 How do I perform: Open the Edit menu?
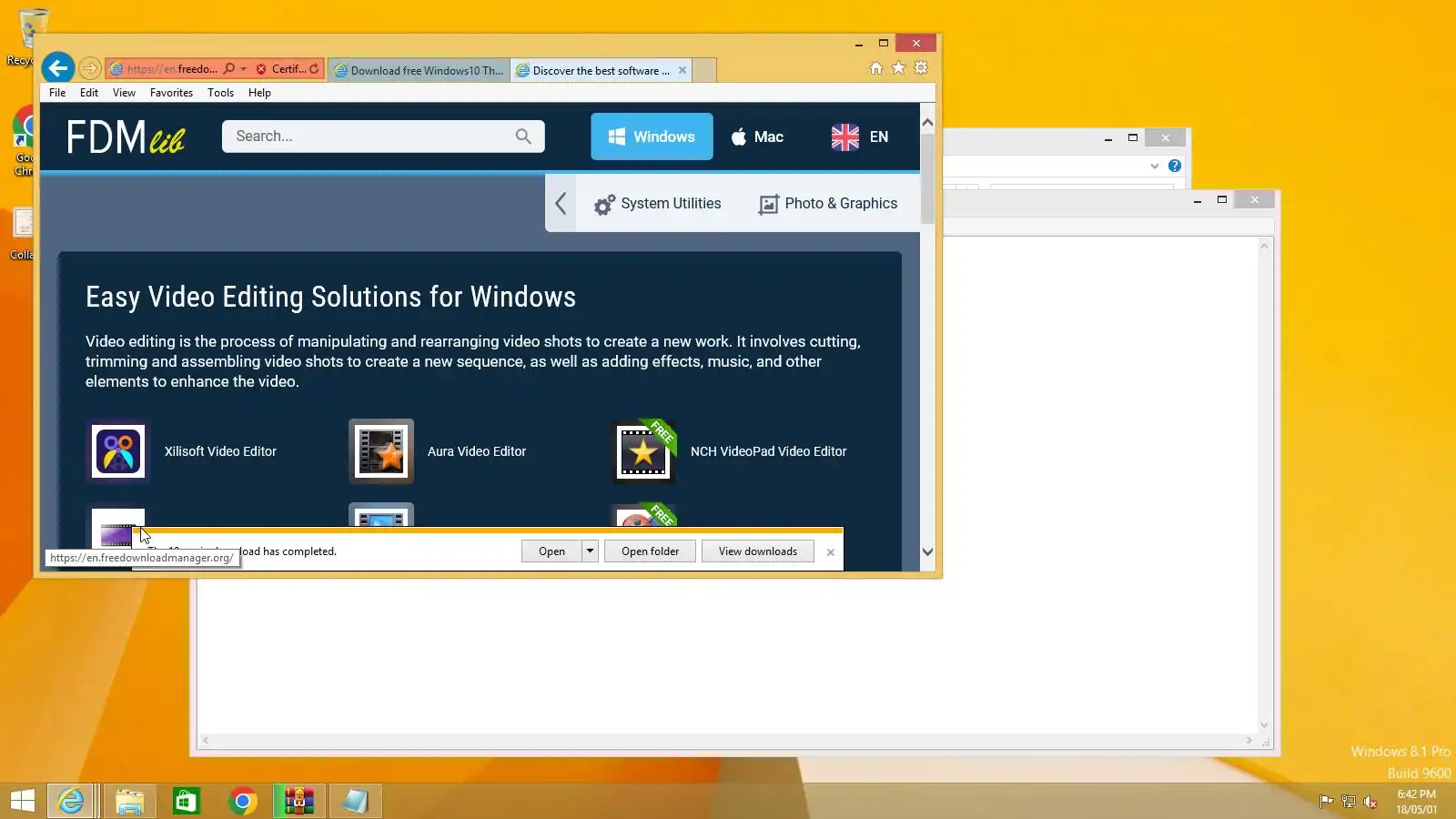[89, 93]
